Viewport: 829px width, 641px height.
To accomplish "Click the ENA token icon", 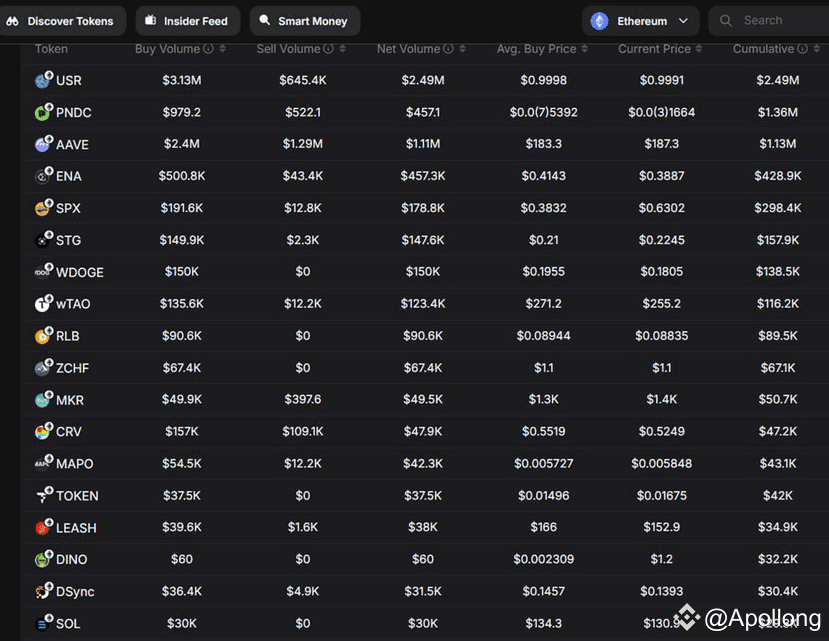I will coord(44,176).
